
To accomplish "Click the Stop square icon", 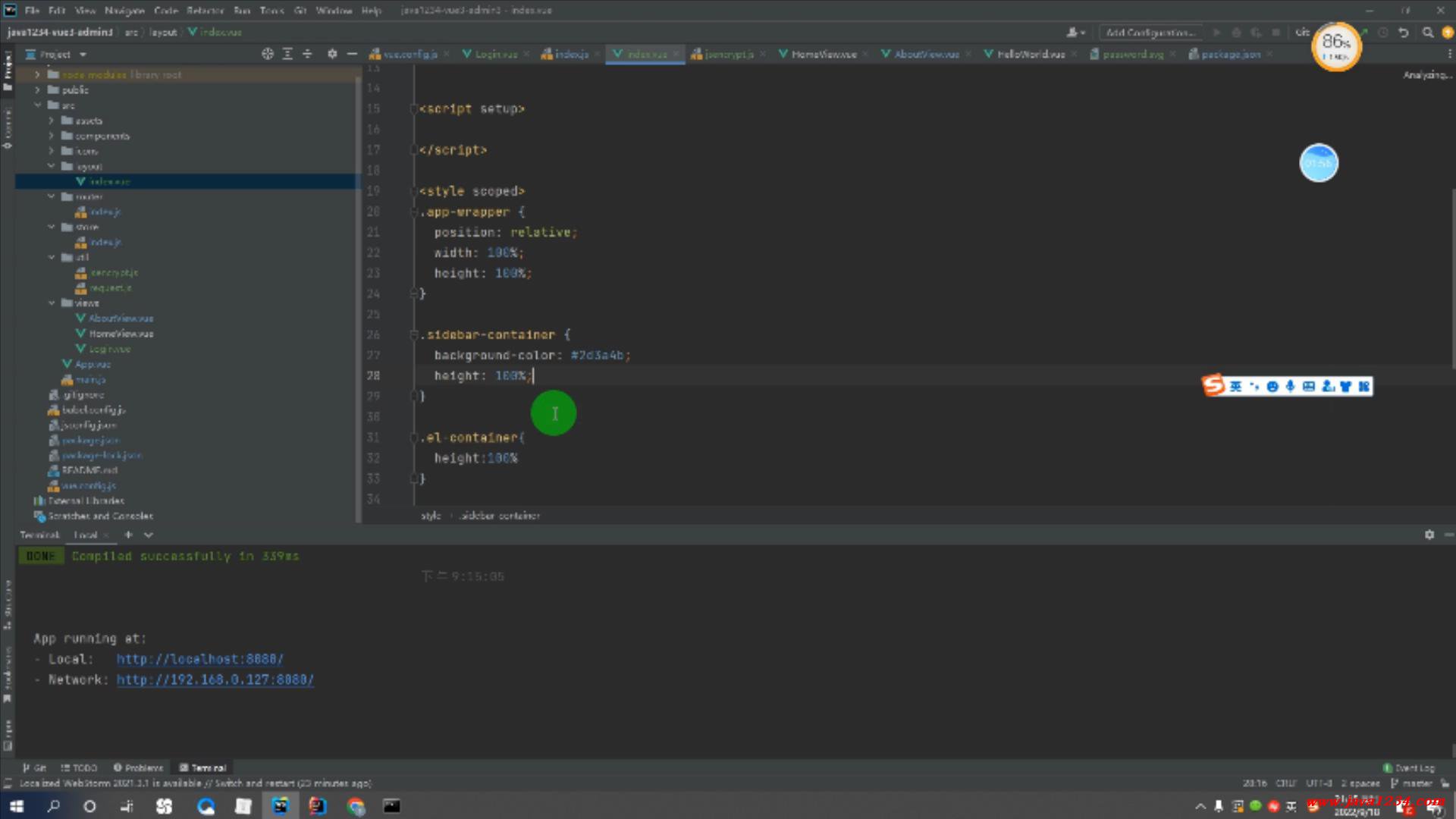I will coord(1276,33).
